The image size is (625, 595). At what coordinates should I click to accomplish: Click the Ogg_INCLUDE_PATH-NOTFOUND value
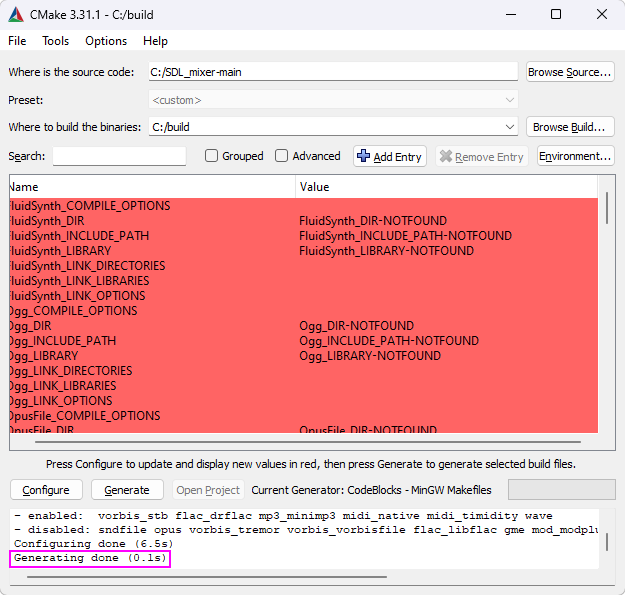(389, 341)
